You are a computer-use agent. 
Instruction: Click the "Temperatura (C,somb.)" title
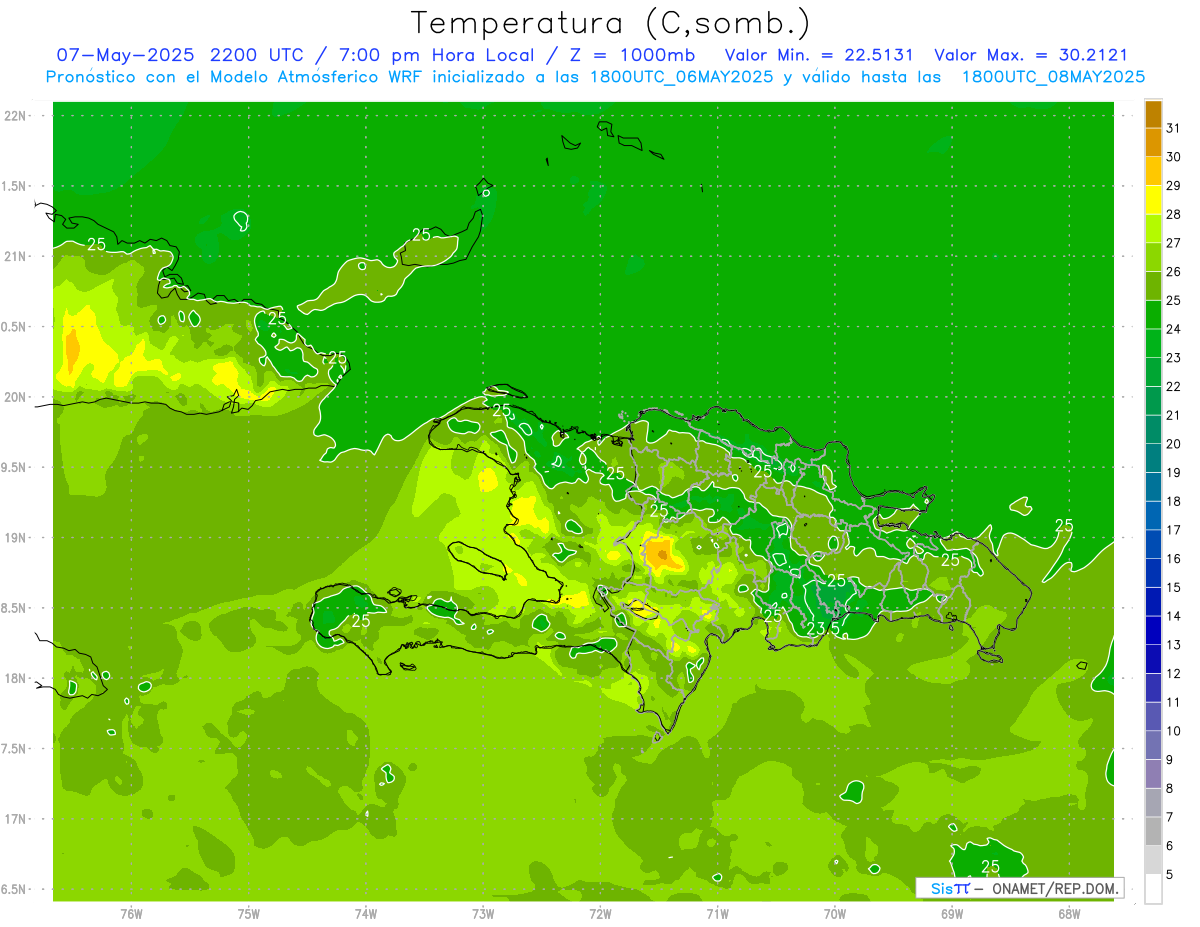click(x=611, y=22)
